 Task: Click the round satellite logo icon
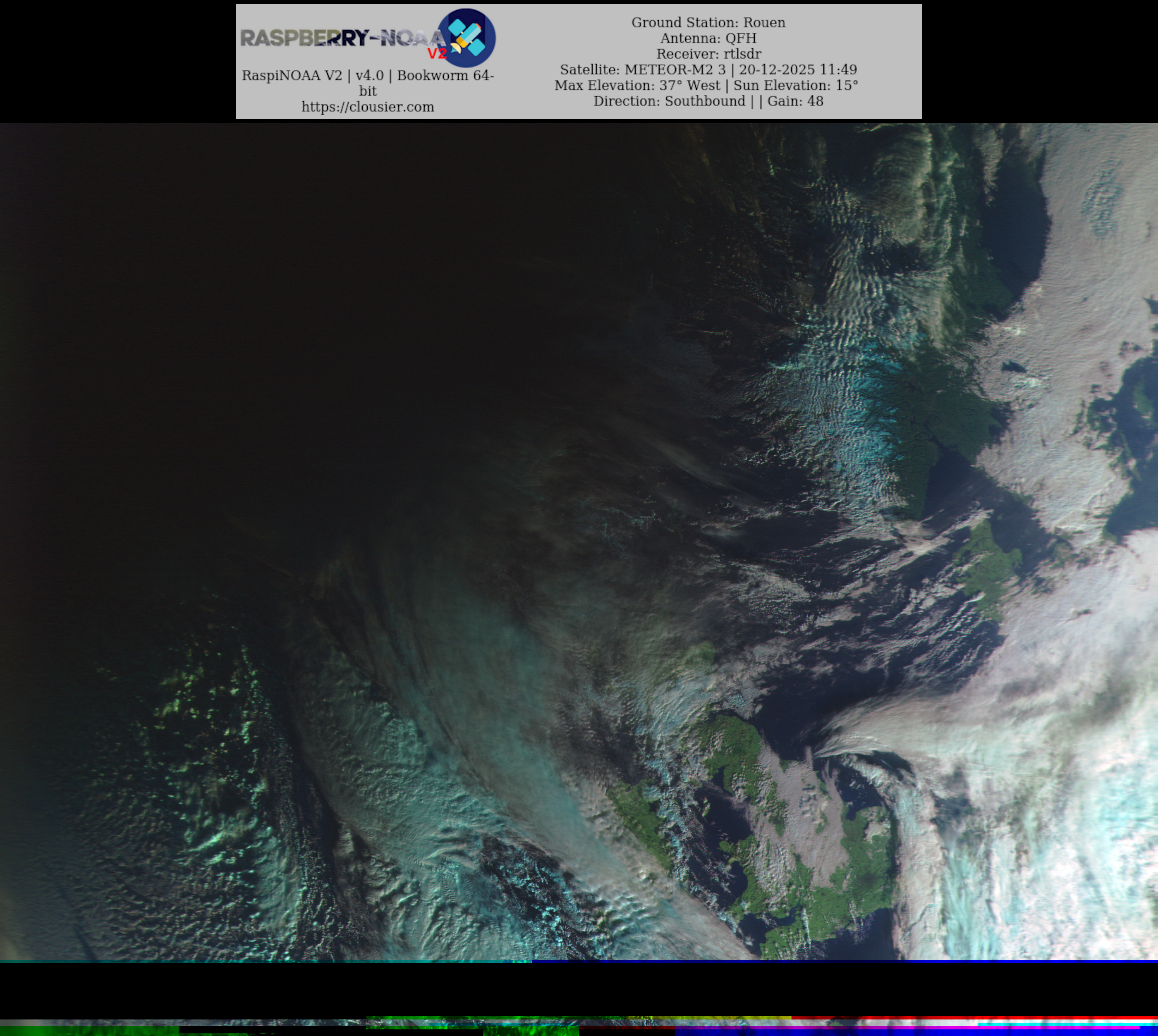[467, 38]
